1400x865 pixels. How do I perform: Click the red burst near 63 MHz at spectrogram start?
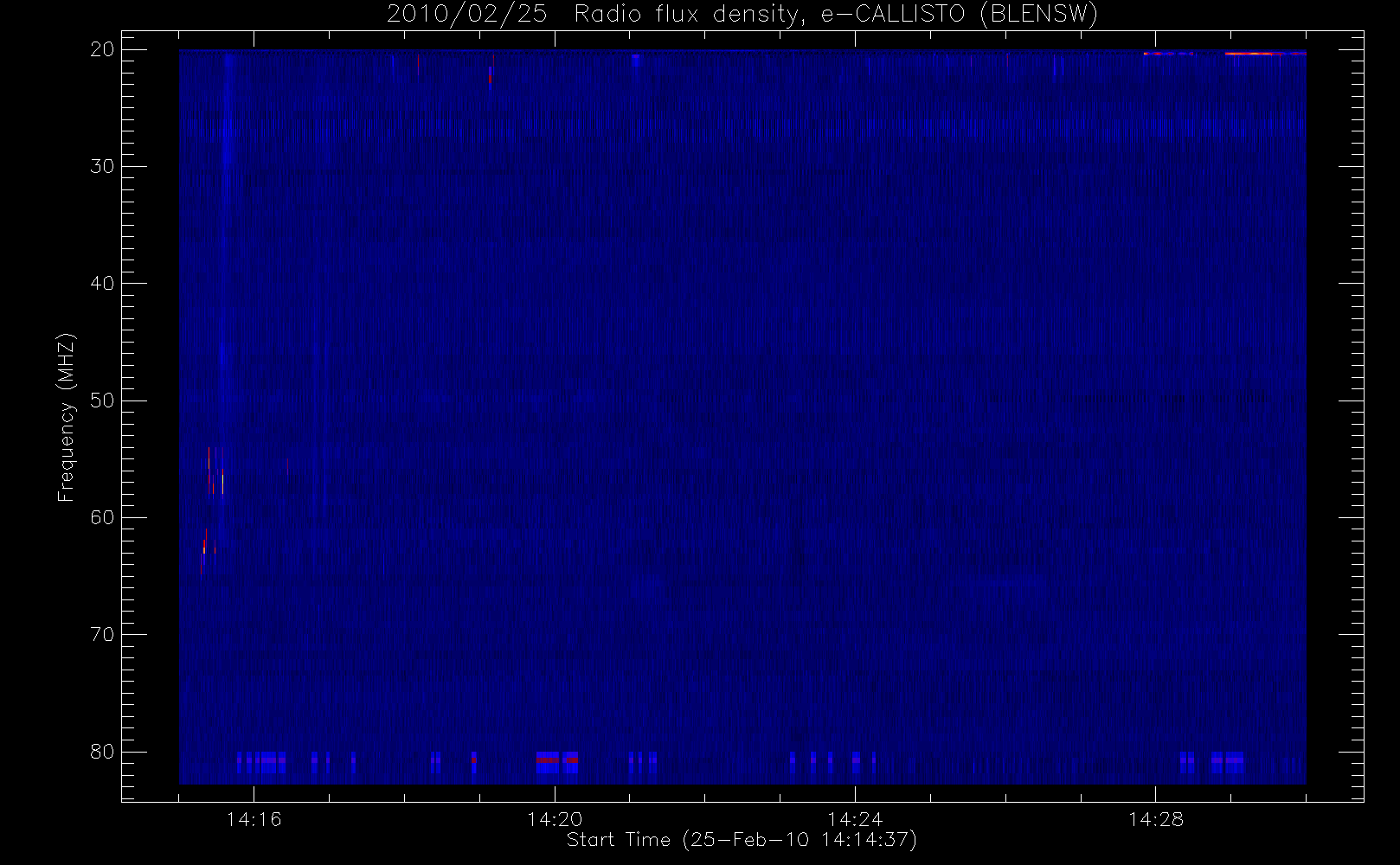click(x=204, y=547)
